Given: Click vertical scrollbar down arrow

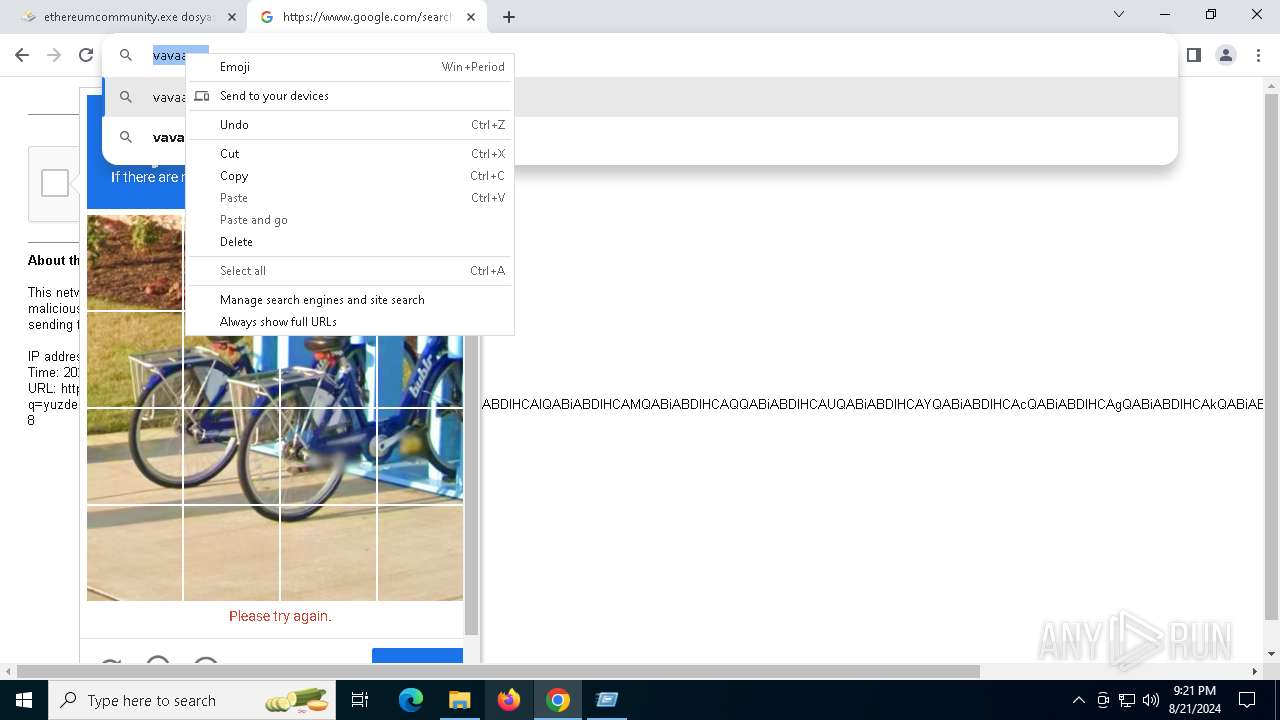Looking at the screenshot, I should pos(1271,654).
